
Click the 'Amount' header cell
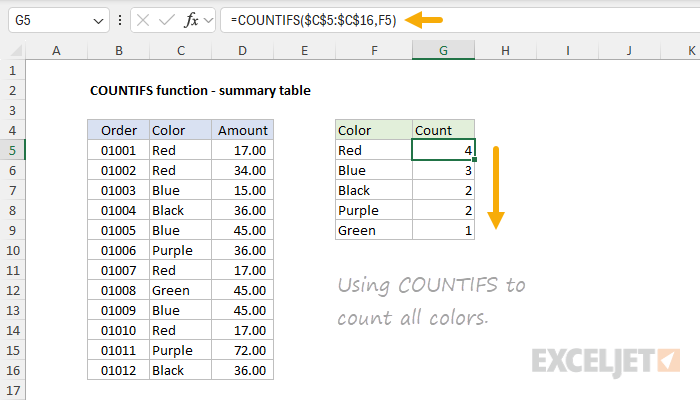242,130
